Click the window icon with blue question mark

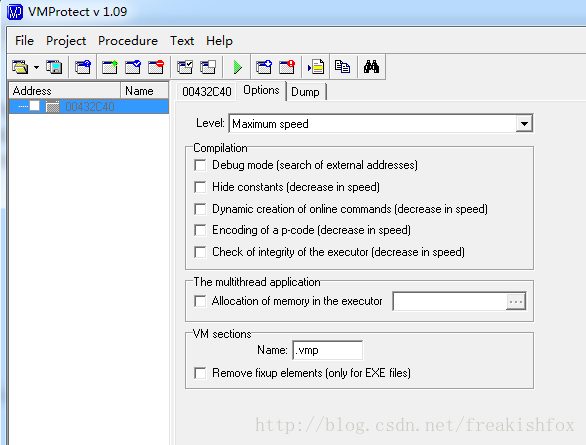[83, 67]
